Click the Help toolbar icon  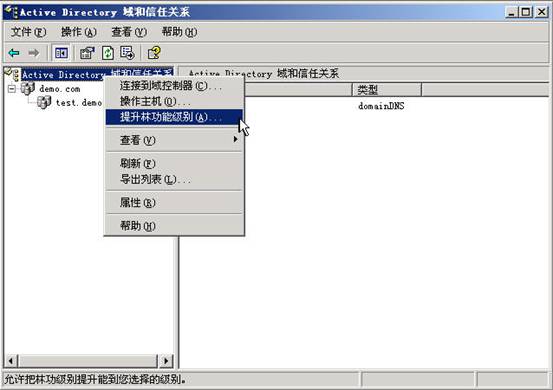point(154,53)
